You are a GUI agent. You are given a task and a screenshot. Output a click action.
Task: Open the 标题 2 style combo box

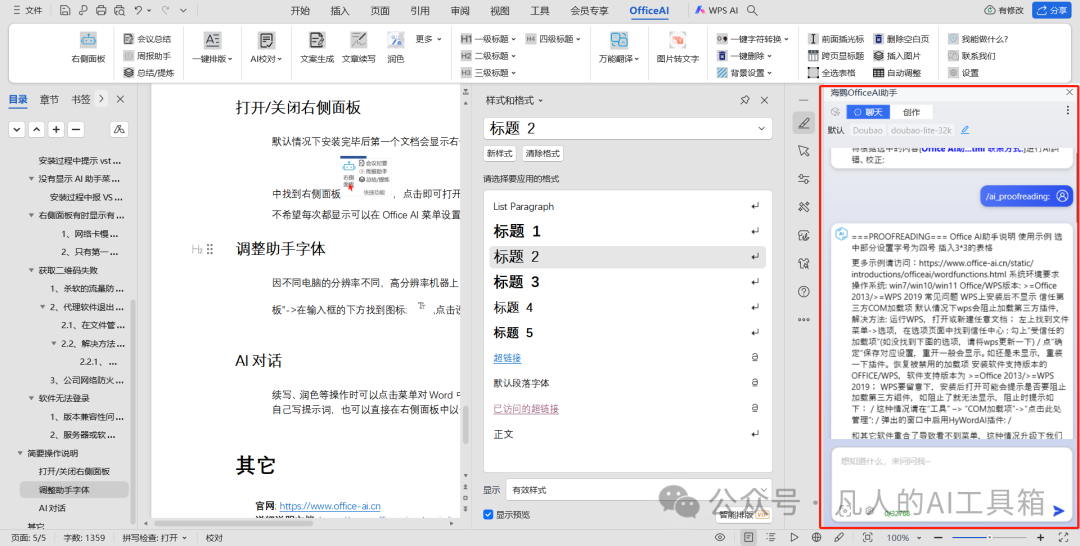click(x=627, y=128)
